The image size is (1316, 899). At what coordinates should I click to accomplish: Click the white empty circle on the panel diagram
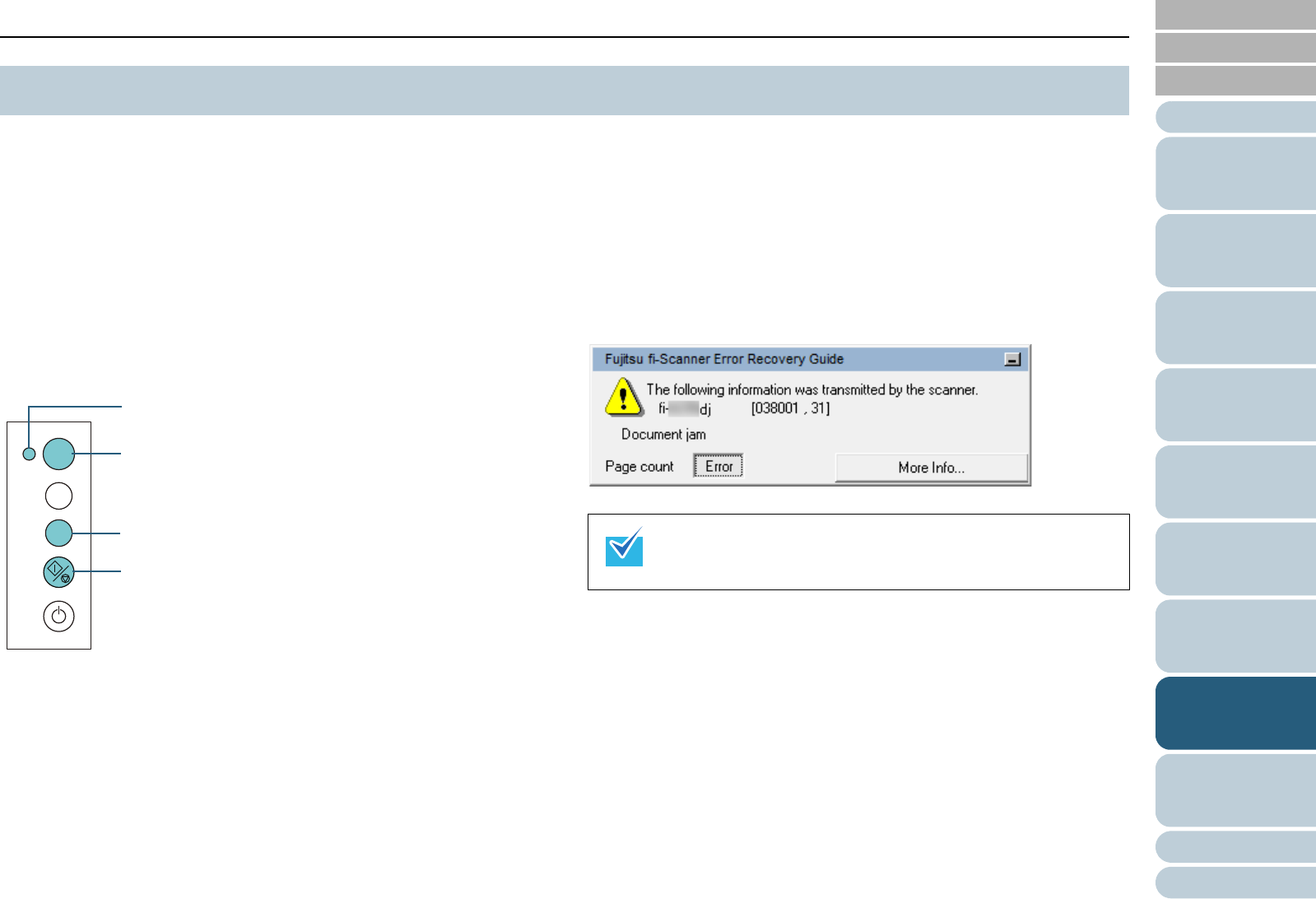click(58, 496)
